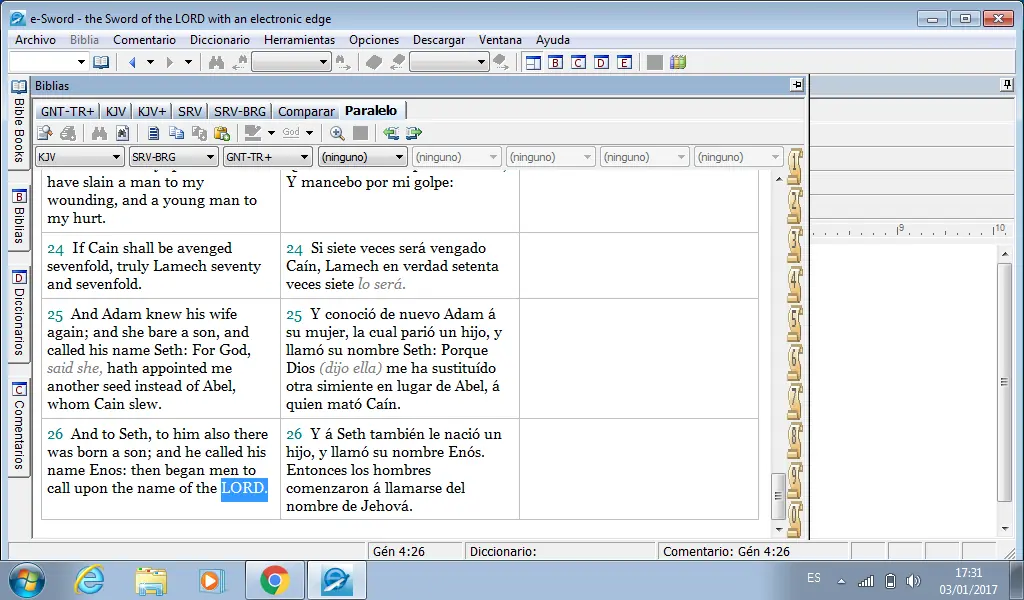Image resolution: width=1024 pixels, height=600 pixels.
Task: Toggle the Bible window B icon
Action: click(556, 63)
